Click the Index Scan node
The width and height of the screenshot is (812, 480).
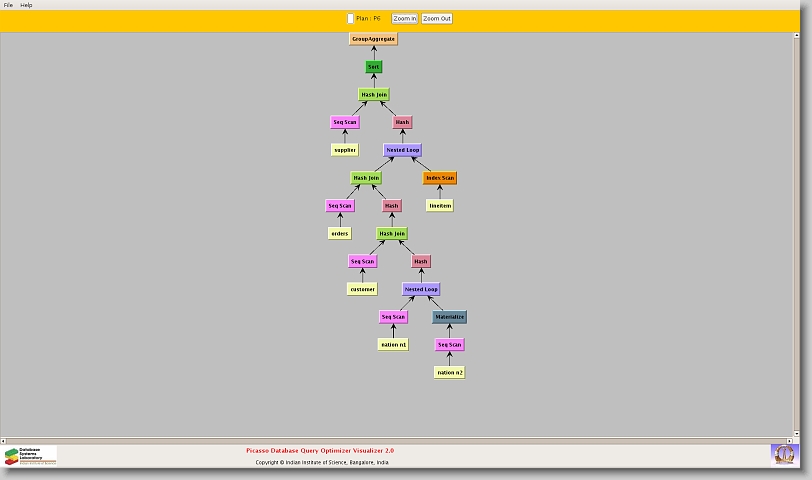(x=439, y=178)
